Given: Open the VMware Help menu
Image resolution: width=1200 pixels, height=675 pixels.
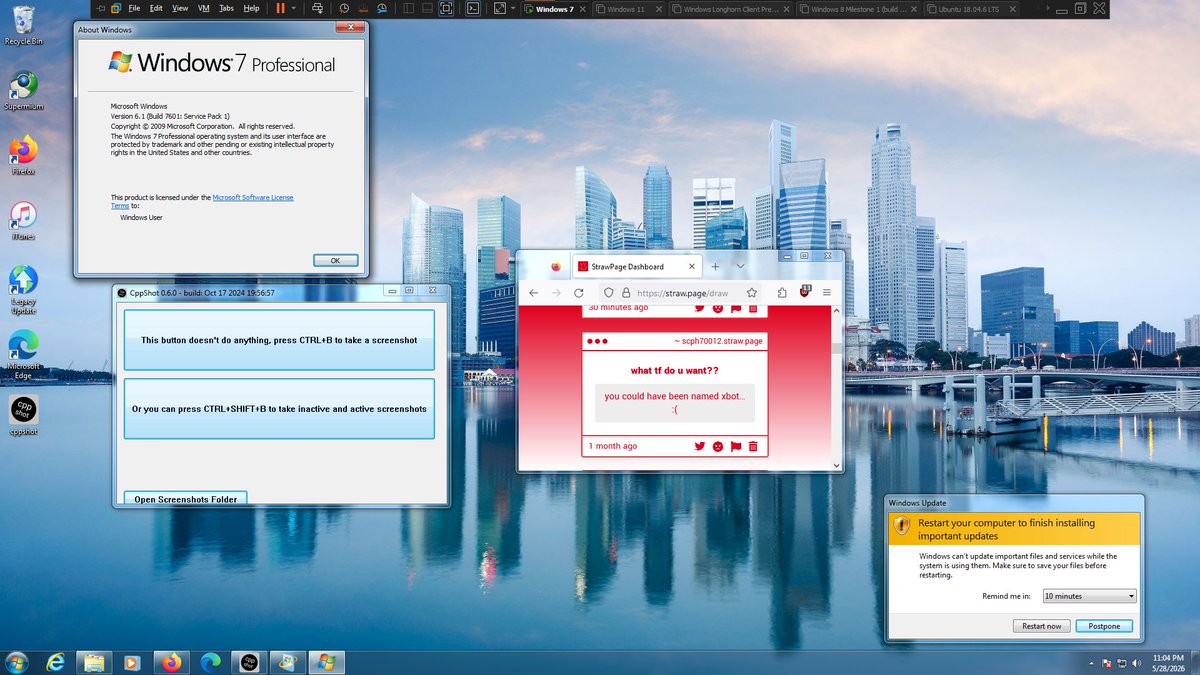Looking at the screenshot, I should coord(251,8).
